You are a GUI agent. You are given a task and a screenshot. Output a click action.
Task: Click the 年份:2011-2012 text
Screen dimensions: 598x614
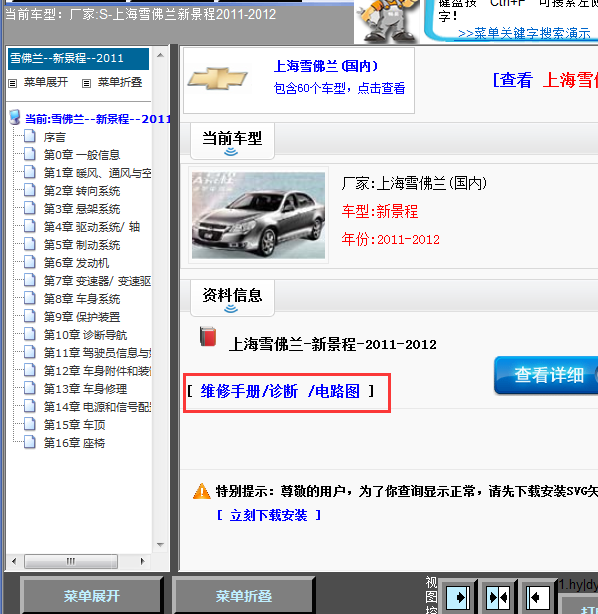[x=390, y=239]
